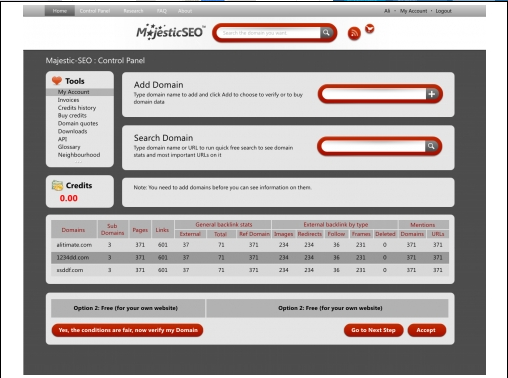508x378 pixels.
Task: Click the plus icon in Add Domain
Action: pyautogui.click(x=431, y=94)
